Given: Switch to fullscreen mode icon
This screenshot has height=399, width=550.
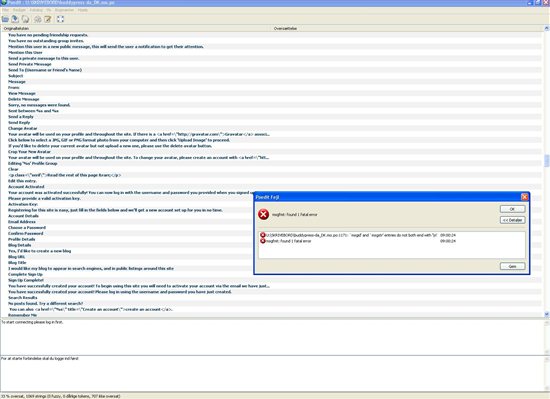Looking at the screenshot, I should tap(60, 19).
